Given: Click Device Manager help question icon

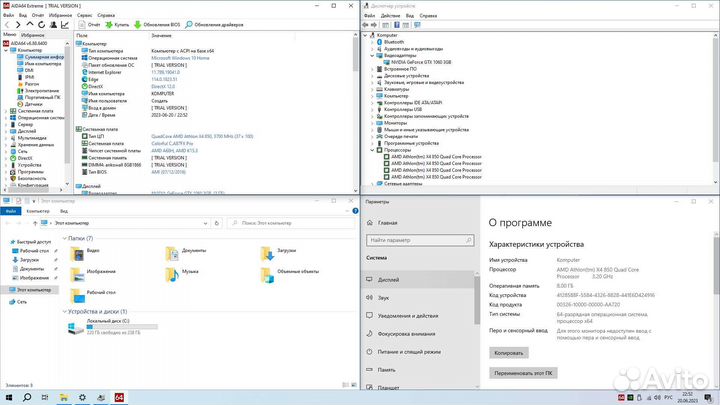Looking at the screenshot, I should [x=396, y=25].
